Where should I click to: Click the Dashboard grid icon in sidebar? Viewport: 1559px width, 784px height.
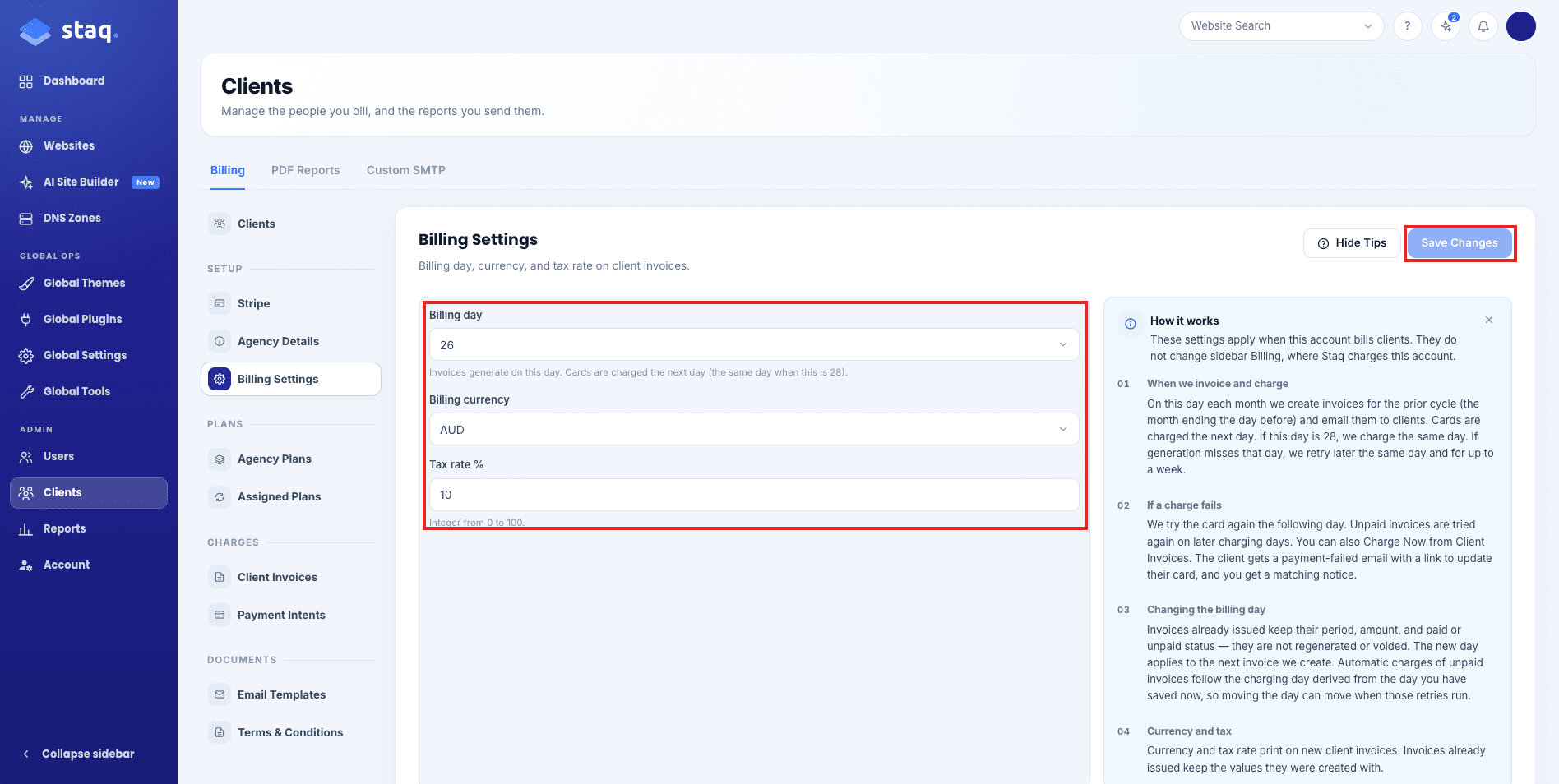tap(26, 81)
